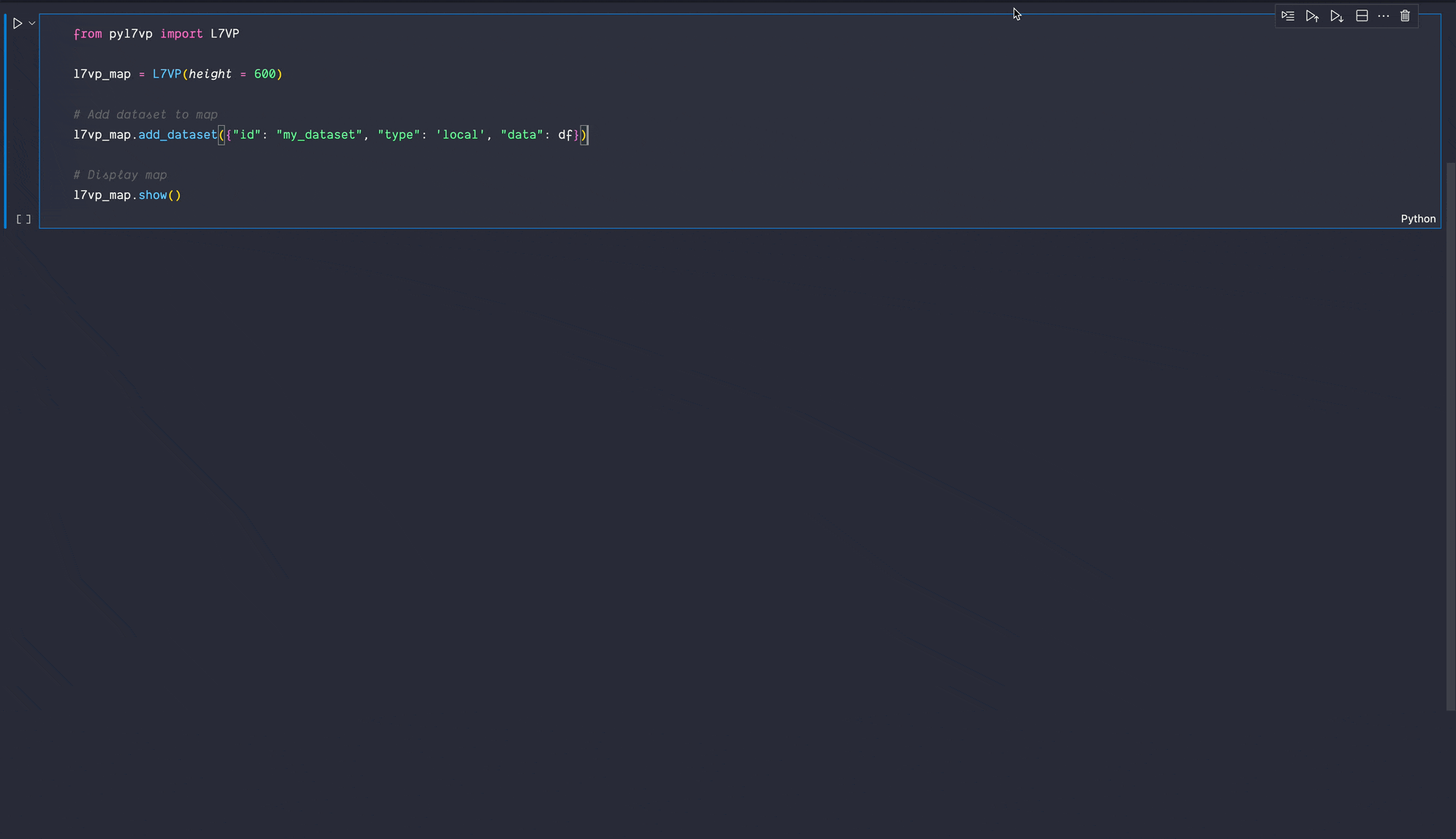Place cursor on 'L7VP' import name

point(225,34)
